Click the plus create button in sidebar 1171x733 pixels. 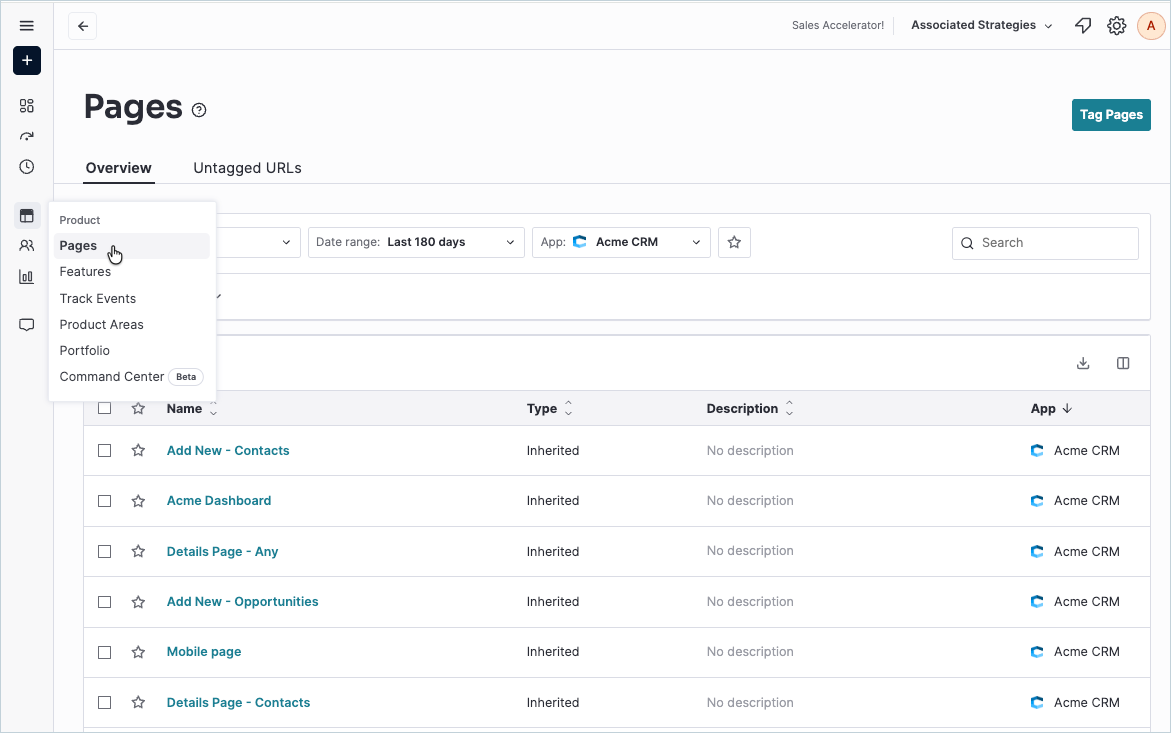tap(27, 60)
